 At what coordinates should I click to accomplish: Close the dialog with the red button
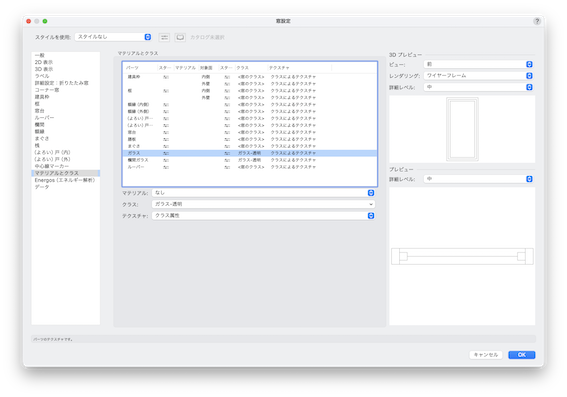coord(29,21)
